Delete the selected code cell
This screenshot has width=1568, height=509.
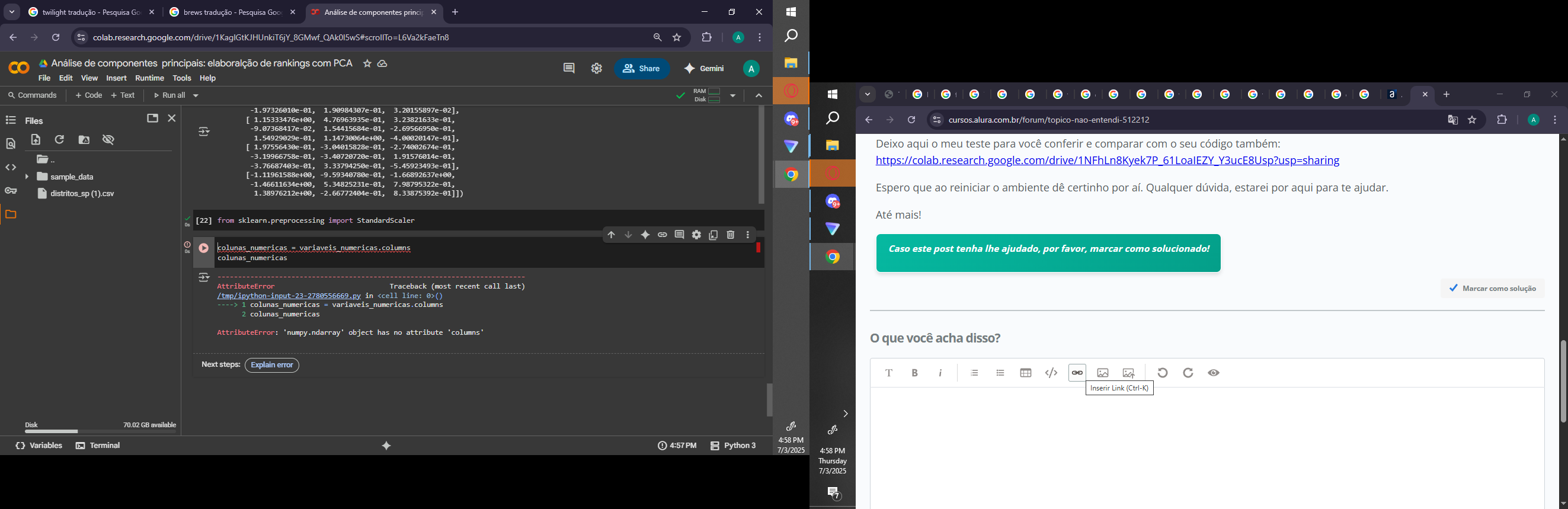tap(731, 235)
